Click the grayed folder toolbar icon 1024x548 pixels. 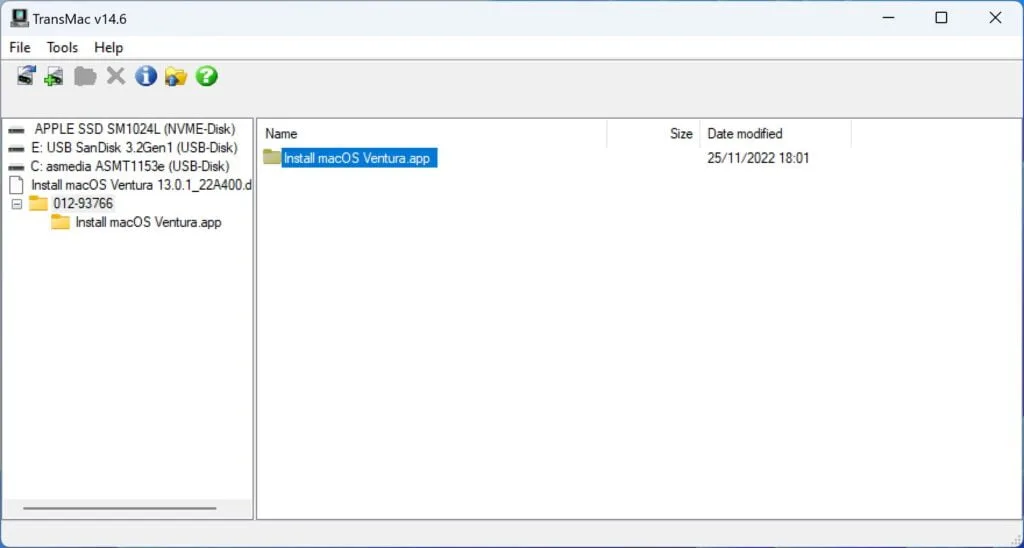coord(85,76)
